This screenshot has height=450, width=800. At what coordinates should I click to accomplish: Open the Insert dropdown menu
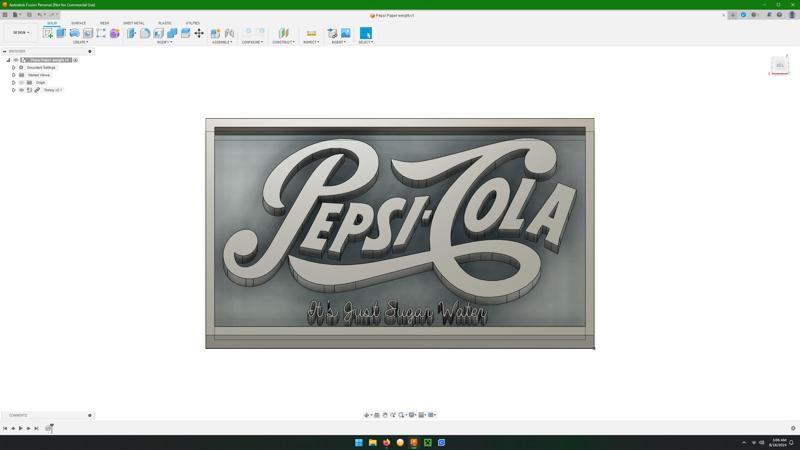pyautogui.click(x=339, y=42)
